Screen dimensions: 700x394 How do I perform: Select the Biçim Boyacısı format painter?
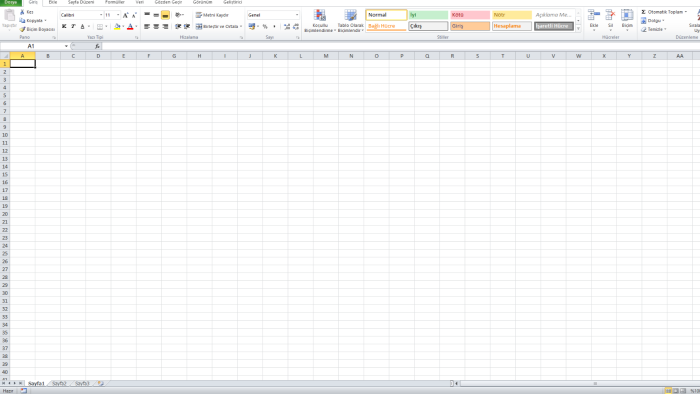coord(37,29)
